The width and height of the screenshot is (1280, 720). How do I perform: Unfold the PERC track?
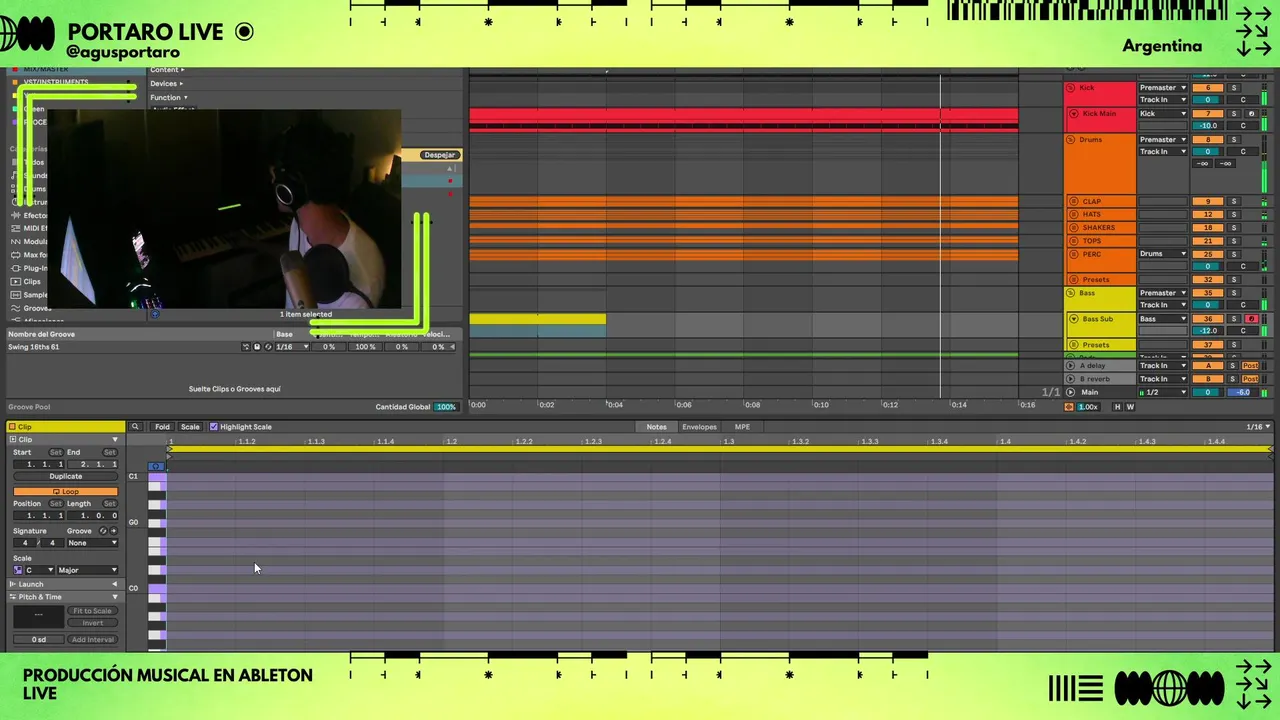(1074, 254)
